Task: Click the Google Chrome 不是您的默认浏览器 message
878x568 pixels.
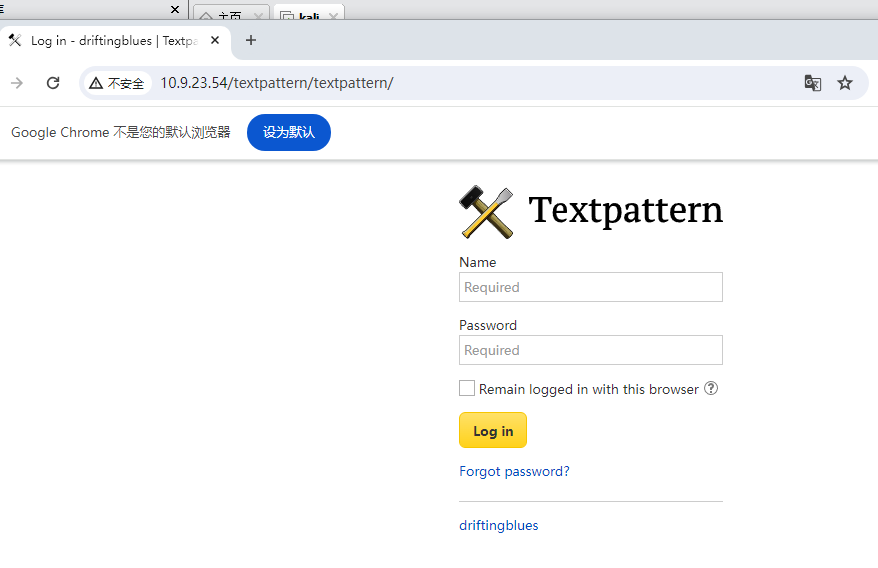Action: coord(121,132)
